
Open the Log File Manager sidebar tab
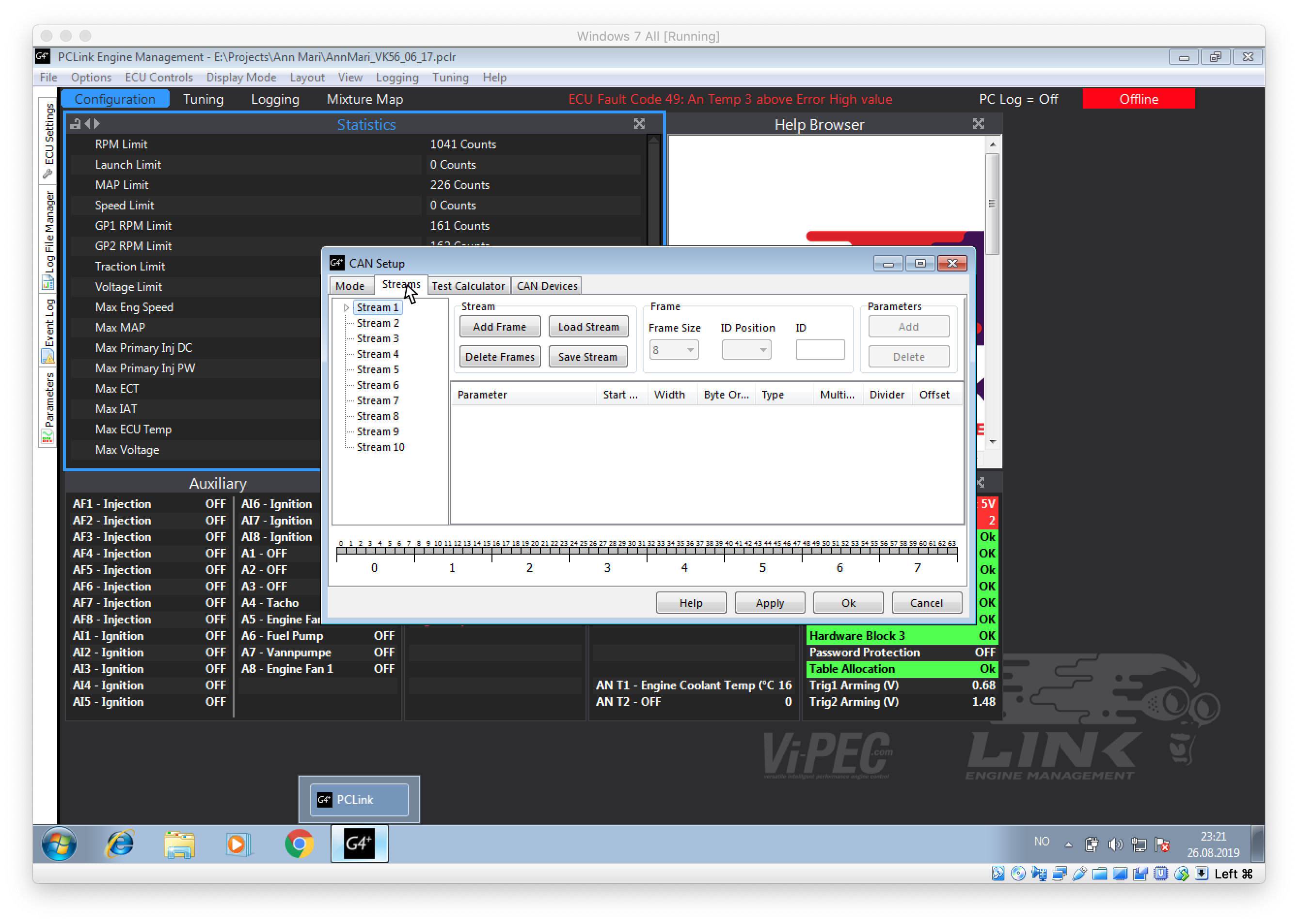tap(48, 239)
